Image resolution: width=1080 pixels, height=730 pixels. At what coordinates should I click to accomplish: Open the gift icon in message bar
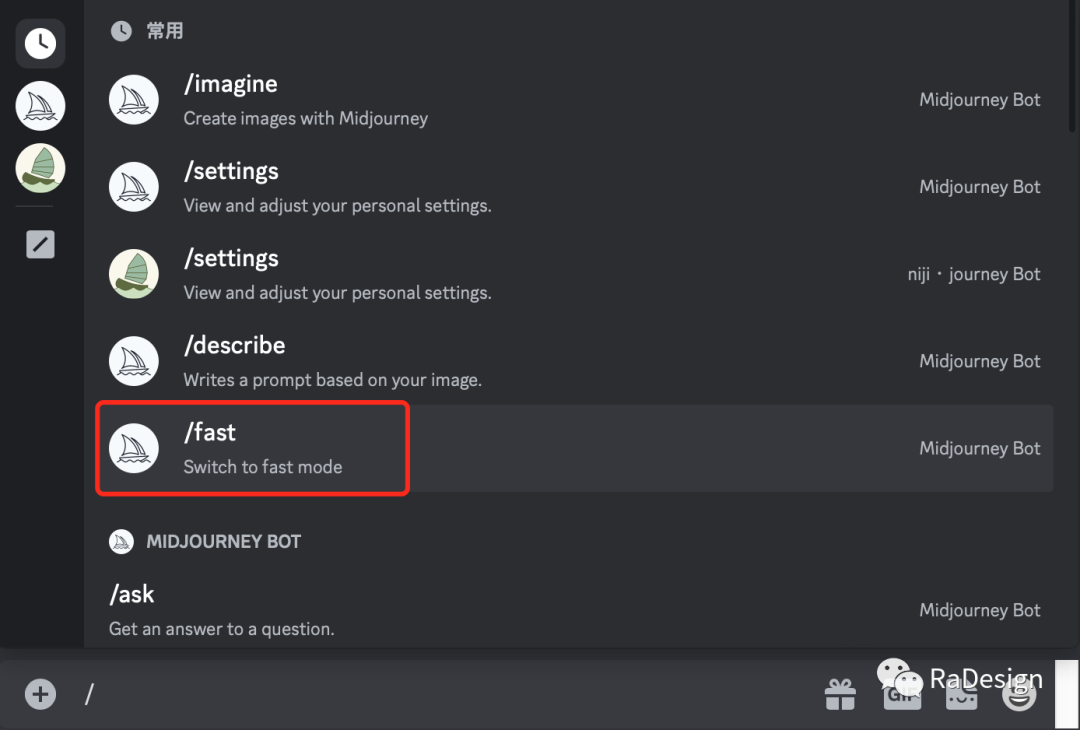(x=840, y=694)
